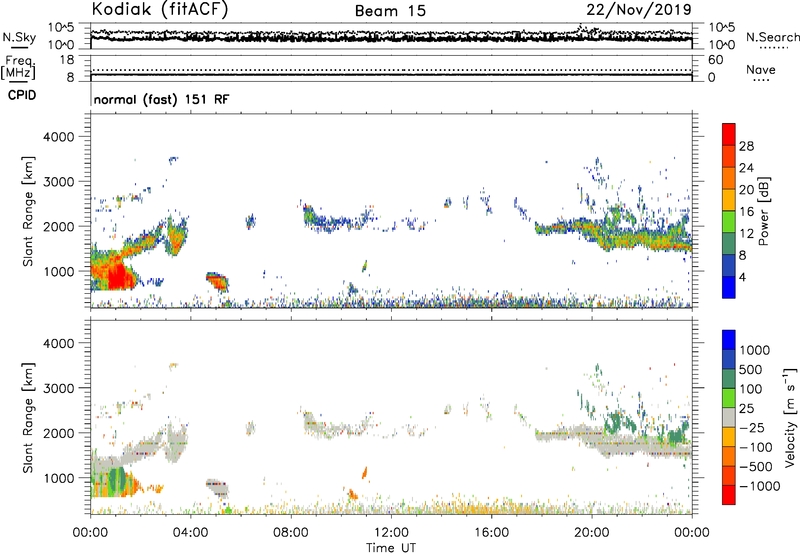Click the 'Freq. [MHz]' axis label

click(18, 67)
